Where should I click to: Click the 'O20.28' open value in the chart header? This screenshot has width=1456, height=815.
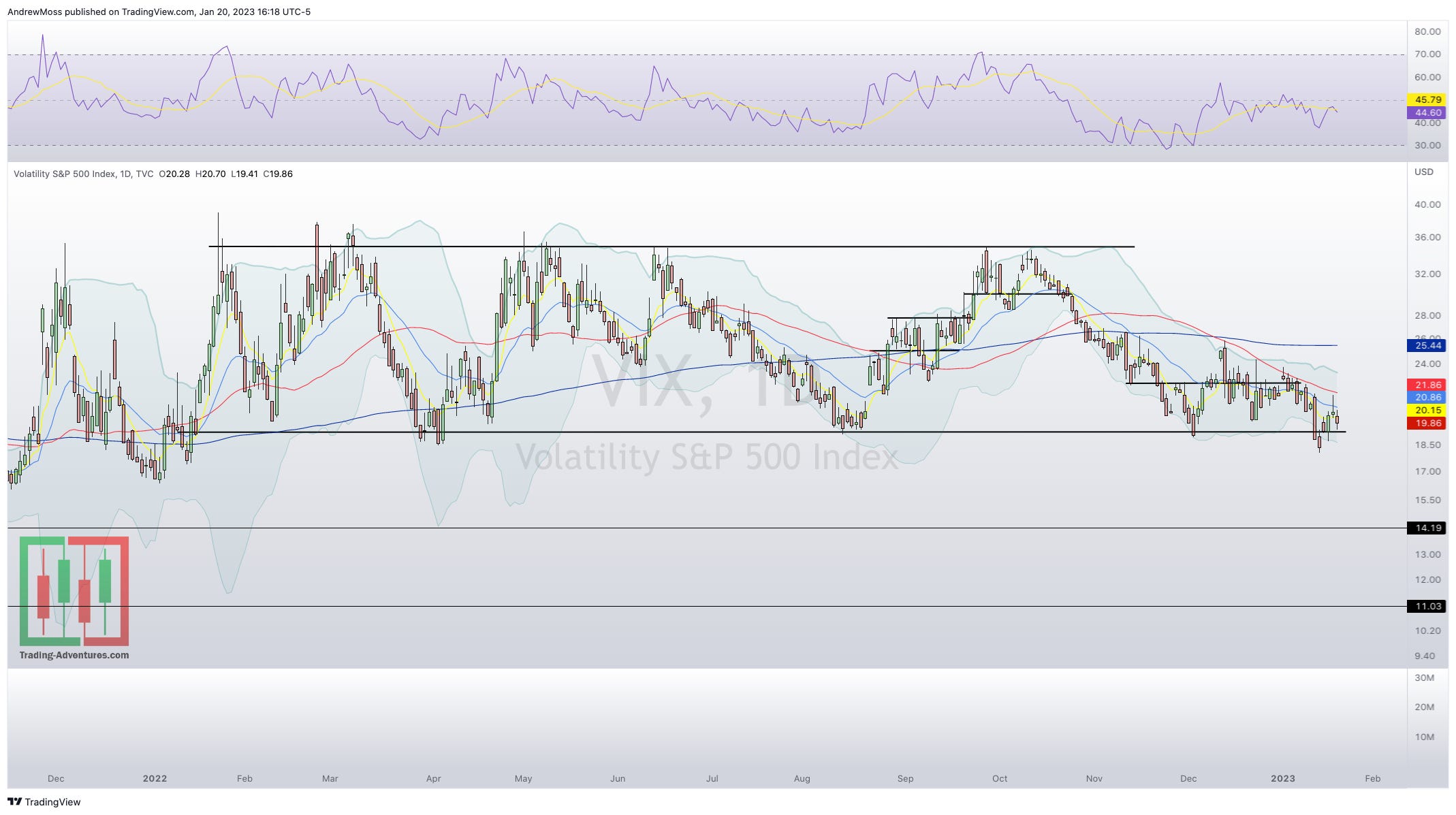174,174
